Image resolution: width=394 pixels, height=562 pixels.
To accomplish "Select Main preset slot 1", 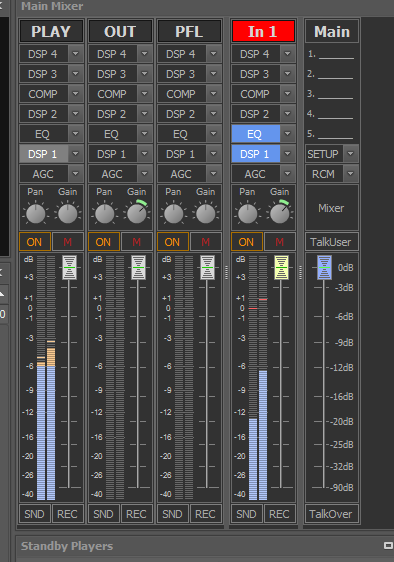I will coord(331,54).
